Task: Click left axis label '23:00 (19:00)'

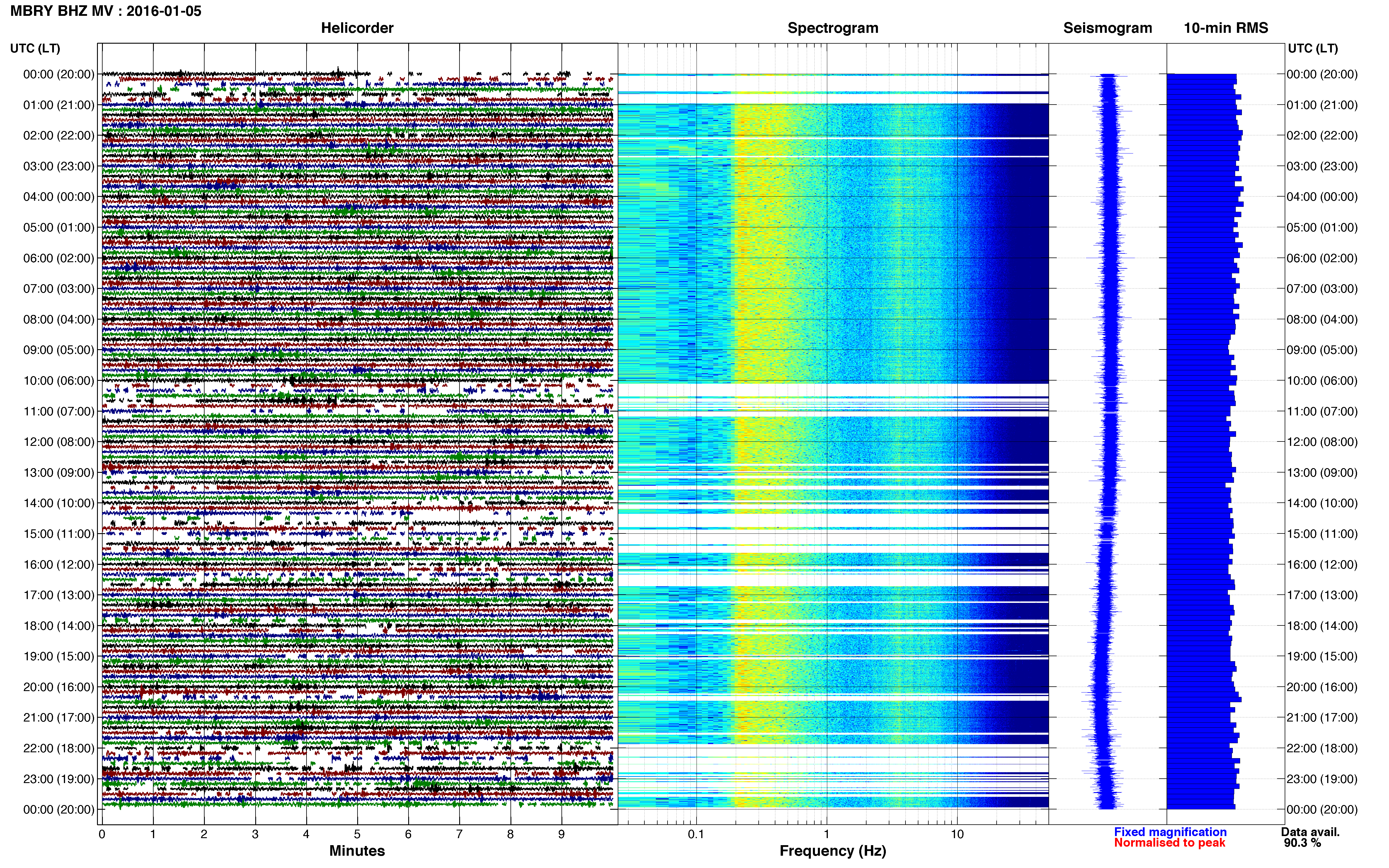Action: pos(59,779)
